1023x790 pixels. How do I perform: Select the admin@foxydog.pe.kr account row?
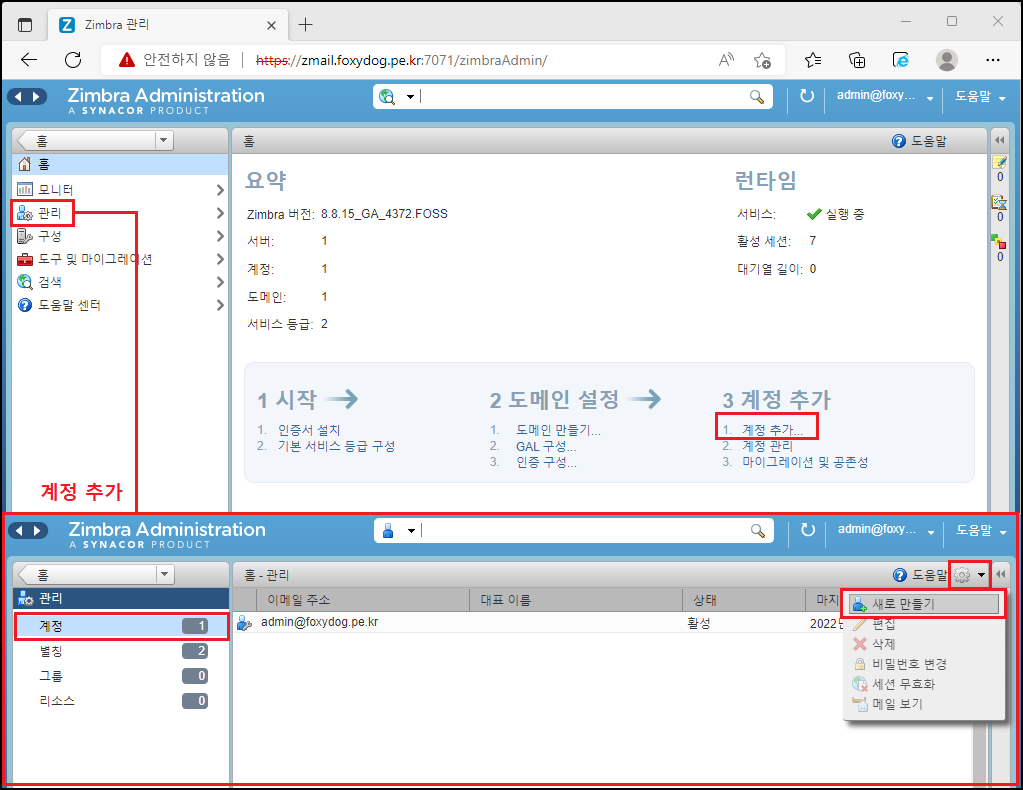pos(538,622)
